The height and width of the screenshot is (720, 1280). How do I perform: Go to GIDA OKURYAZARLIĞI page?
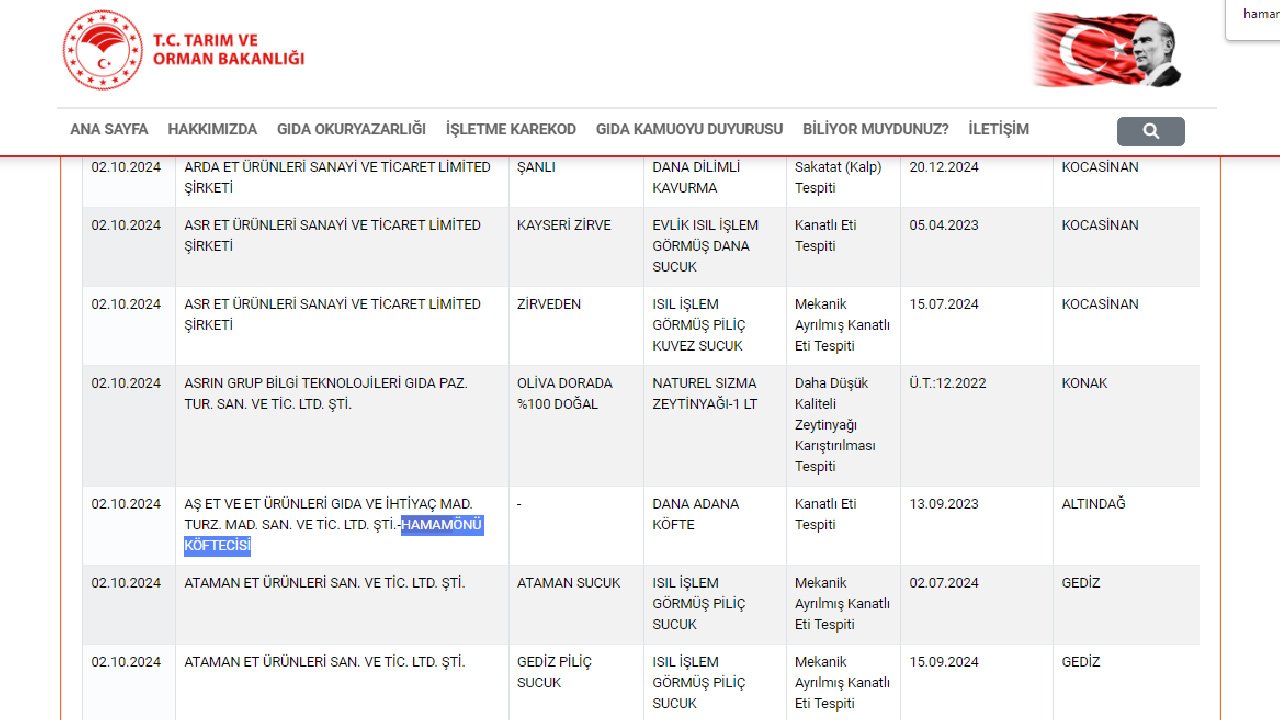click(351, 129)
